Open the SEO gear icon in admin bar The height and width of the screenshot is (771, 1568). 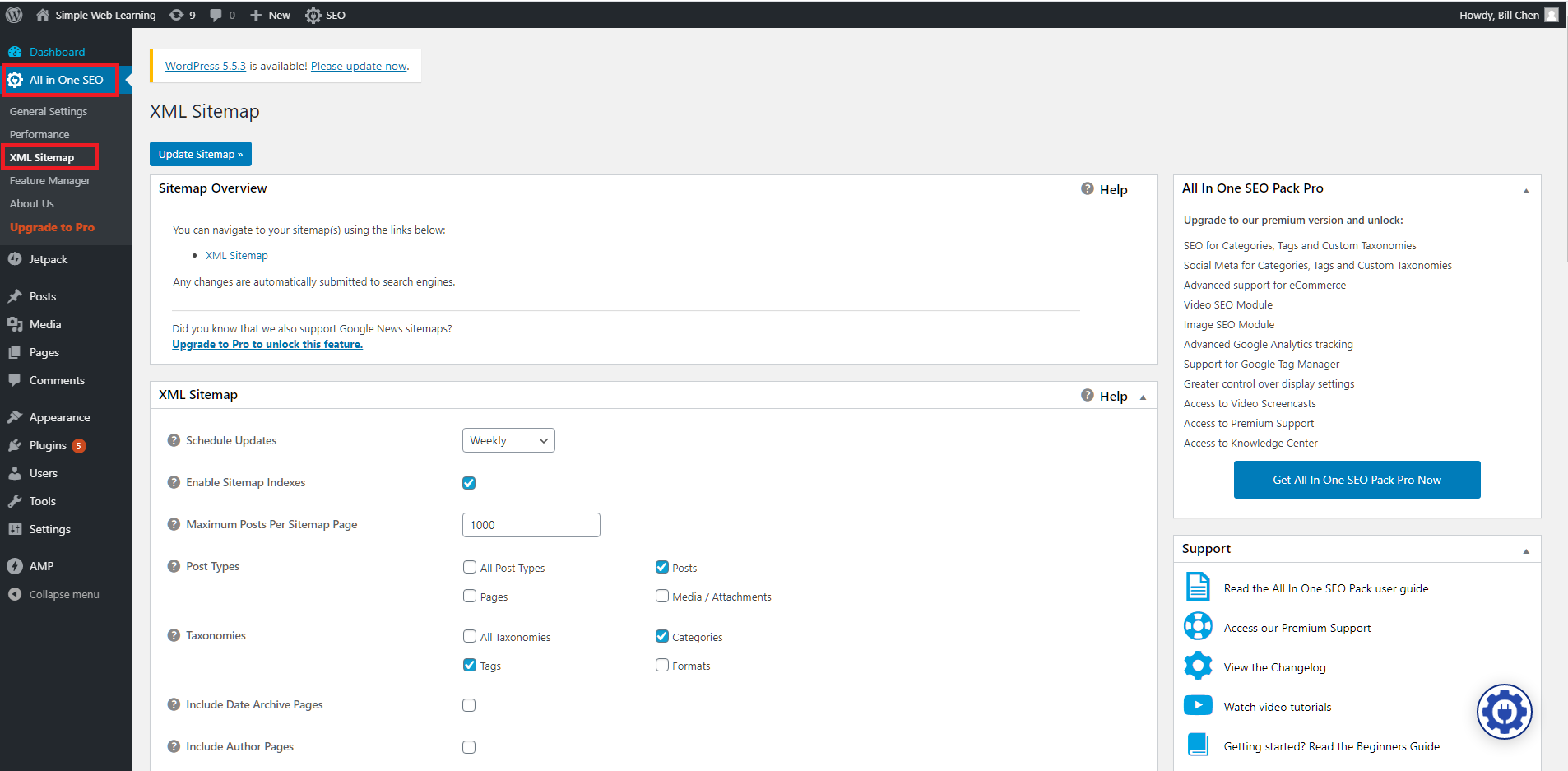point(313,15)
